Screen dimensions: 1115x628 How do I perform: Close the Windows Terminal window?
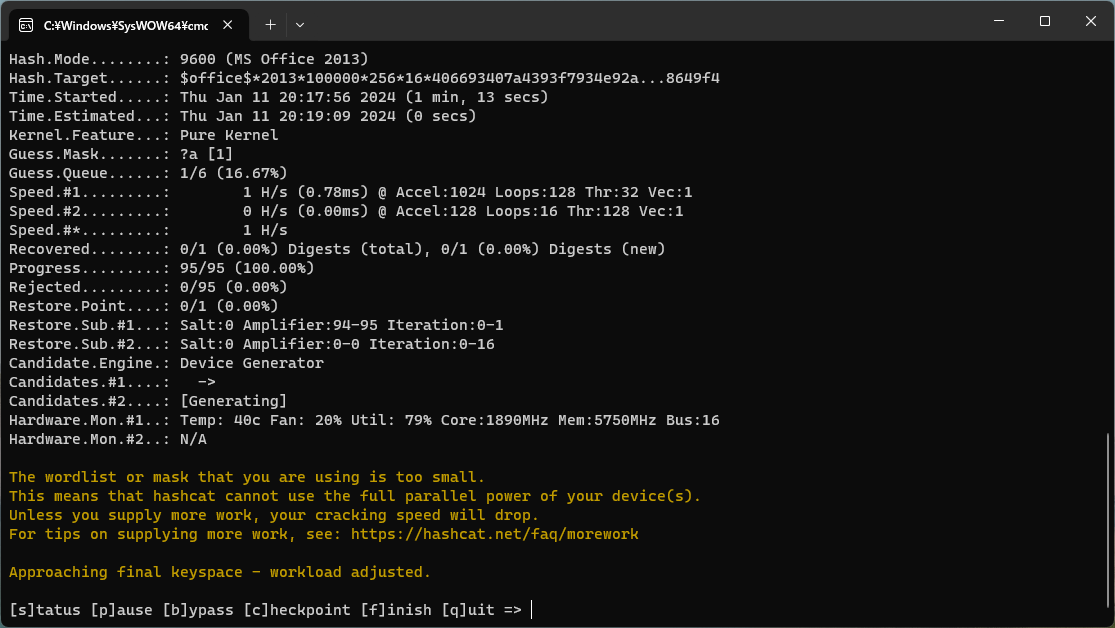[1090, 21]
